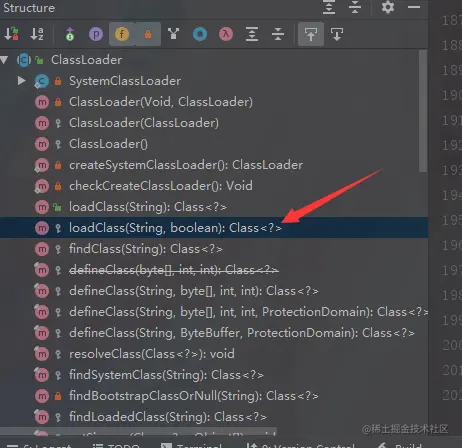Toggle Show non-public members
This screenshot has width=462, height=448.
[148, 34]
